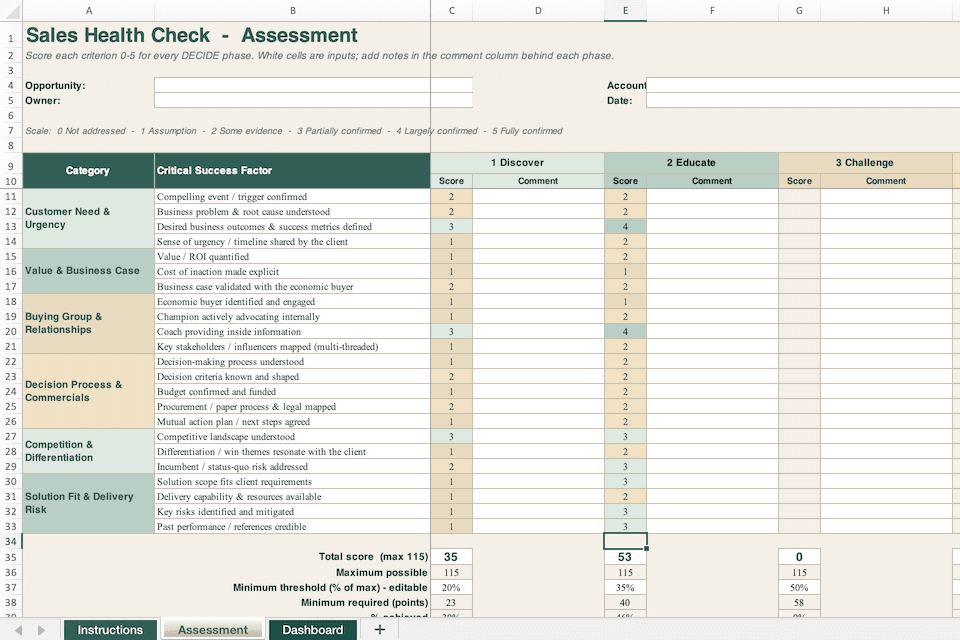The image size is (960, 640).
Task: Select 'Customer Need & Urgency' category cell
Action: [88, 218]
